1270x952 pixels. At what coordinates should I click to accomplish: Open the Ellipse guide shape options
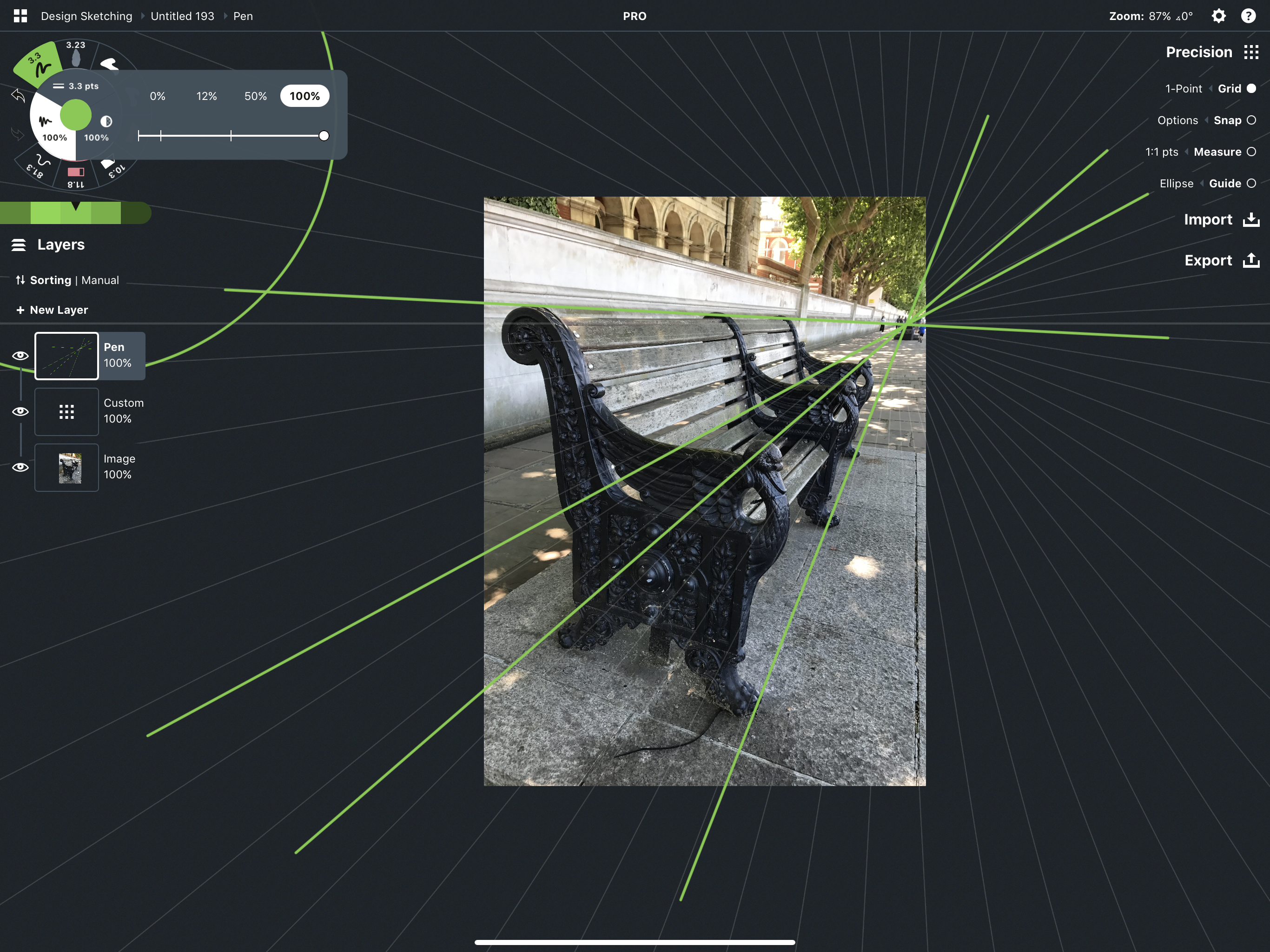coord(1177,183)
